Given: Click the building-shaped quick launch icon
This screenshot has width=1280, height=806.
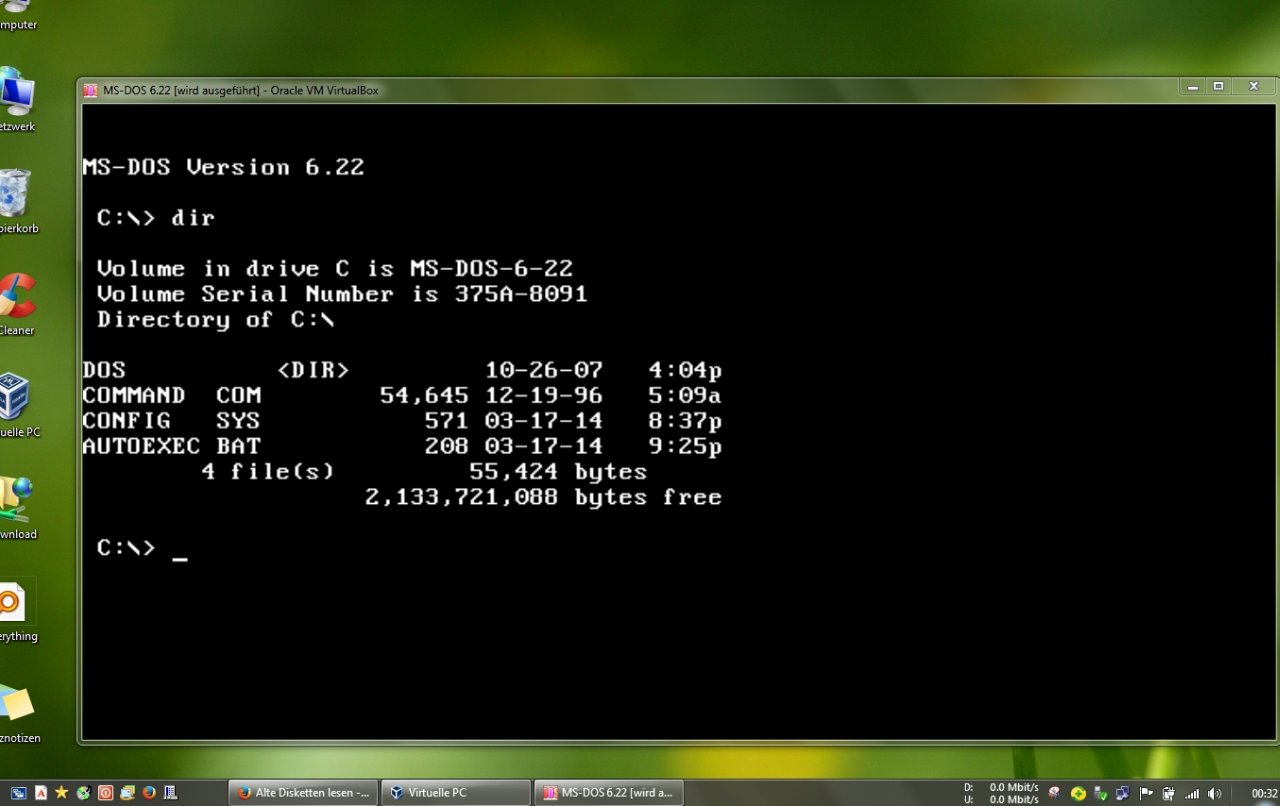Looking at the screenshot, I should tap(171, 793).
